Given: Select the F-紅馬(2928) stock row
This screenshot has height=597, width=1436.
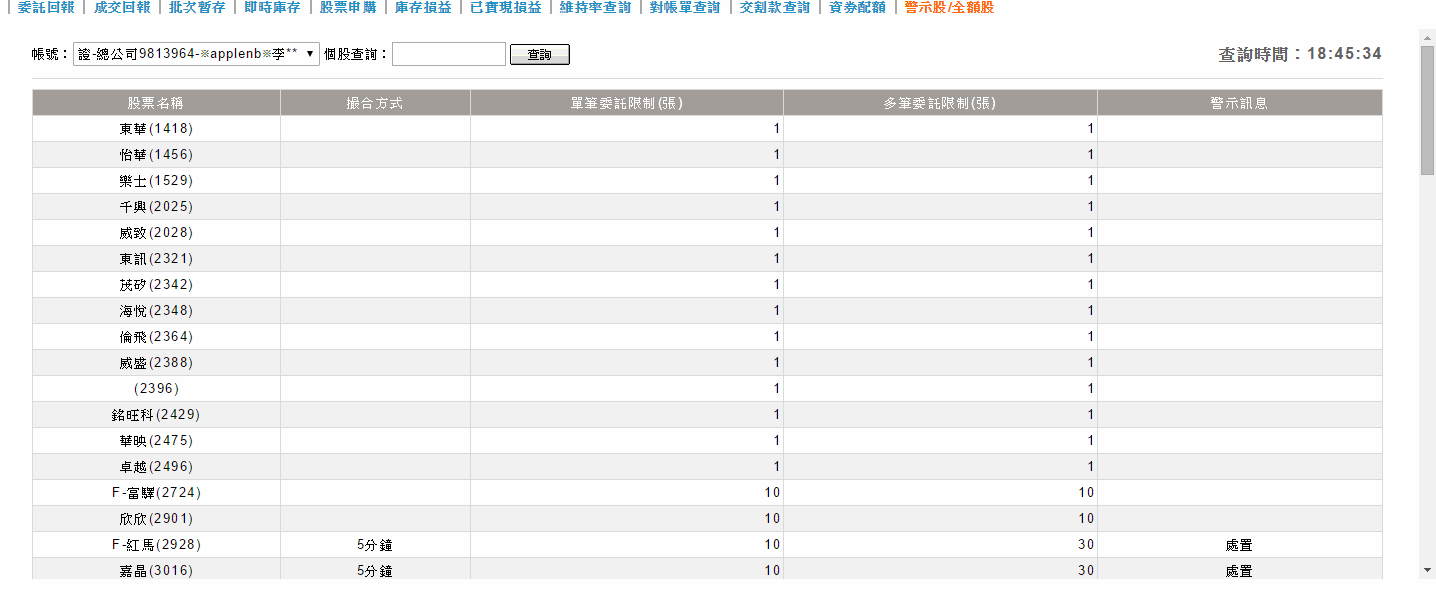Looking at the screenshot, I should [x=156, y=545].
